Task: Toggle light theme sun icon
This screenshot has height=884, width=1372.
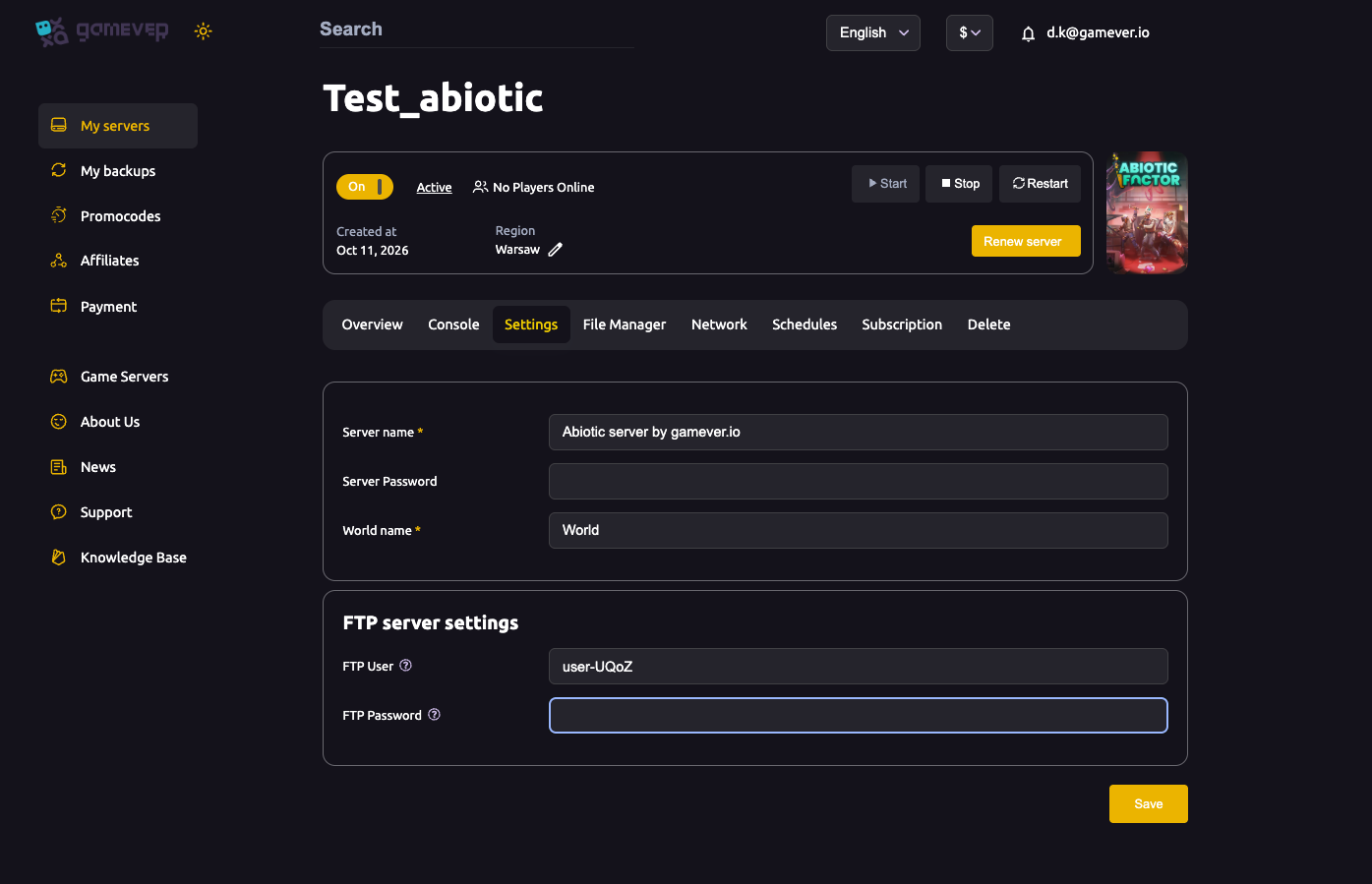Action: (x=203, y=31)
